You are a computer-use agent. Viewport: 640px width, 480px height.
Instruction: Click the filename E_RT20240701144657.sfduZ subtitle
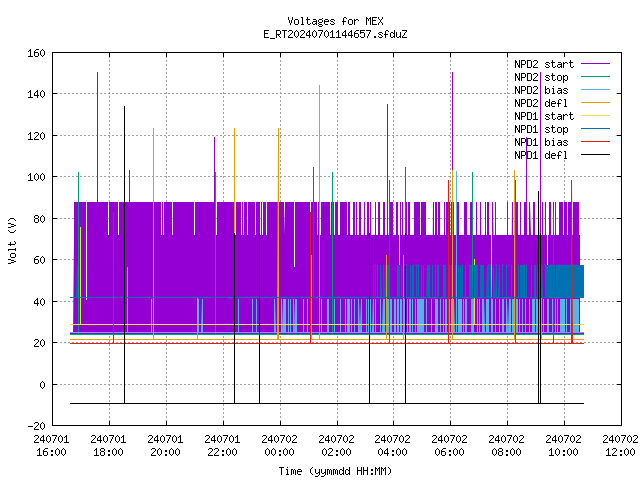[x=335, y=34]
